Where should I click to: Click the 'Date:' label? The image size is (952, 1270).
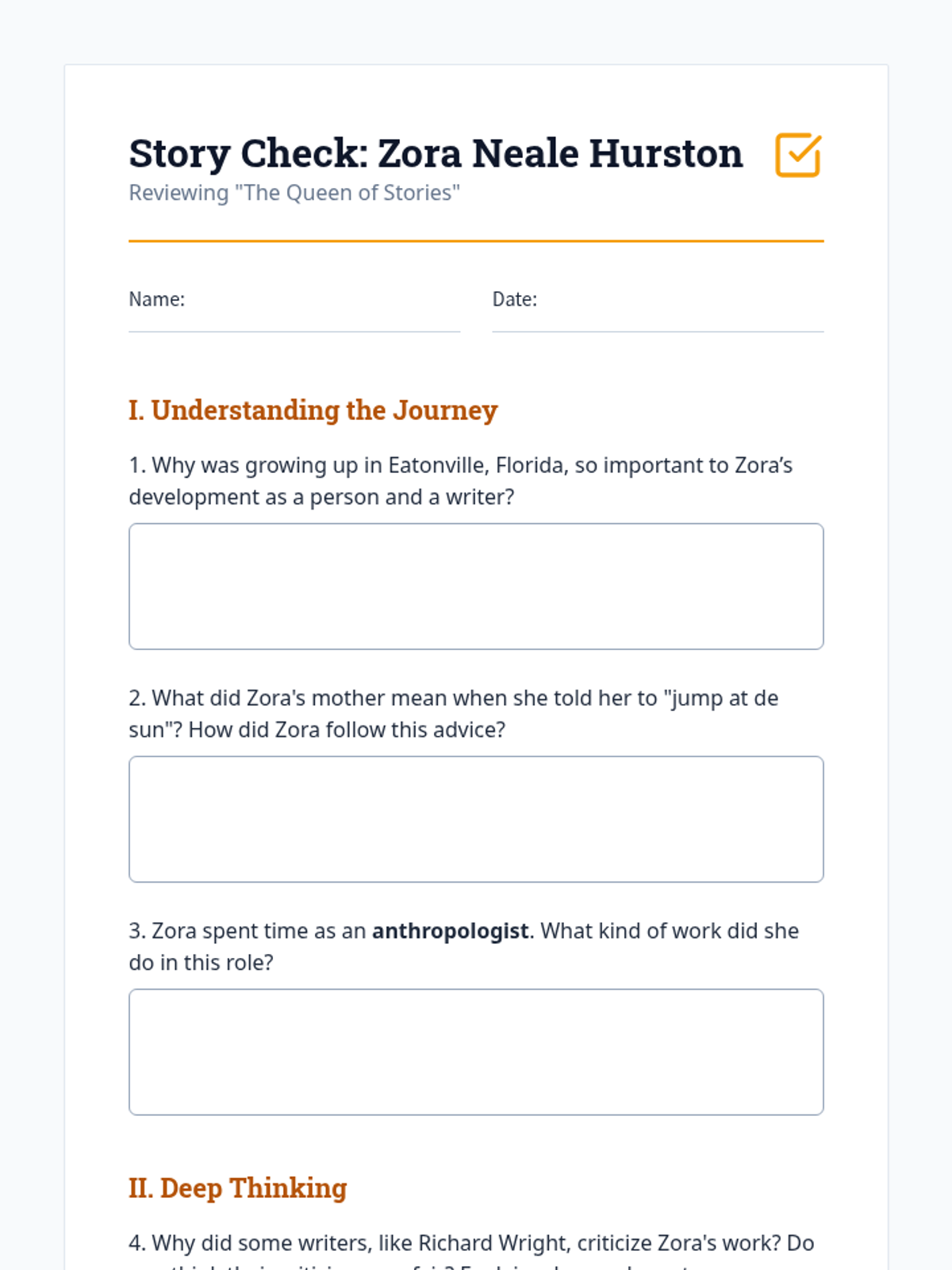(x=515, y=299)
